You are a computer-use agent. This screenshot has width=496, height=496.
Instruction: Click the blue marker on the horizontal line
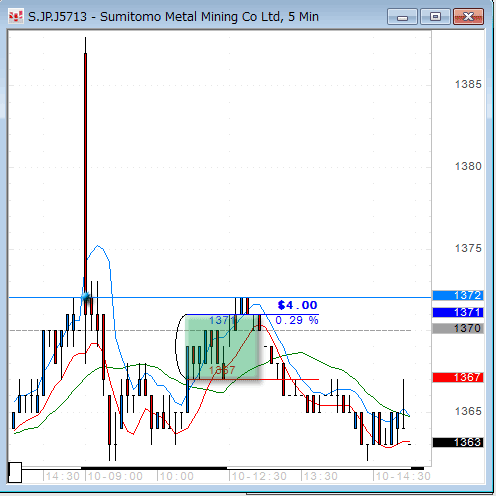pyautogui.click(x=86, y=297)
